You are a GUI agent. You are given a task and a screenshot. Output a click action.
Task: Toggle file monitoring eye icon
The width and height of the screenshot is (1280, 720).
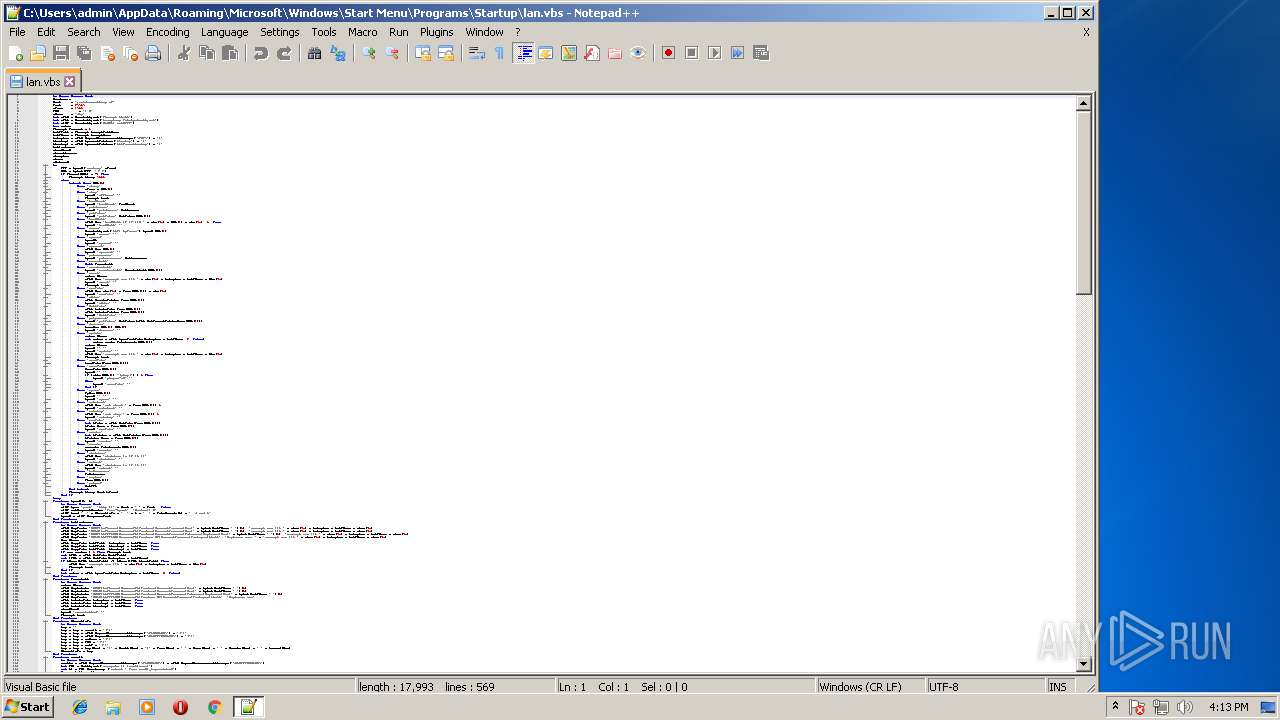(638, 53)
